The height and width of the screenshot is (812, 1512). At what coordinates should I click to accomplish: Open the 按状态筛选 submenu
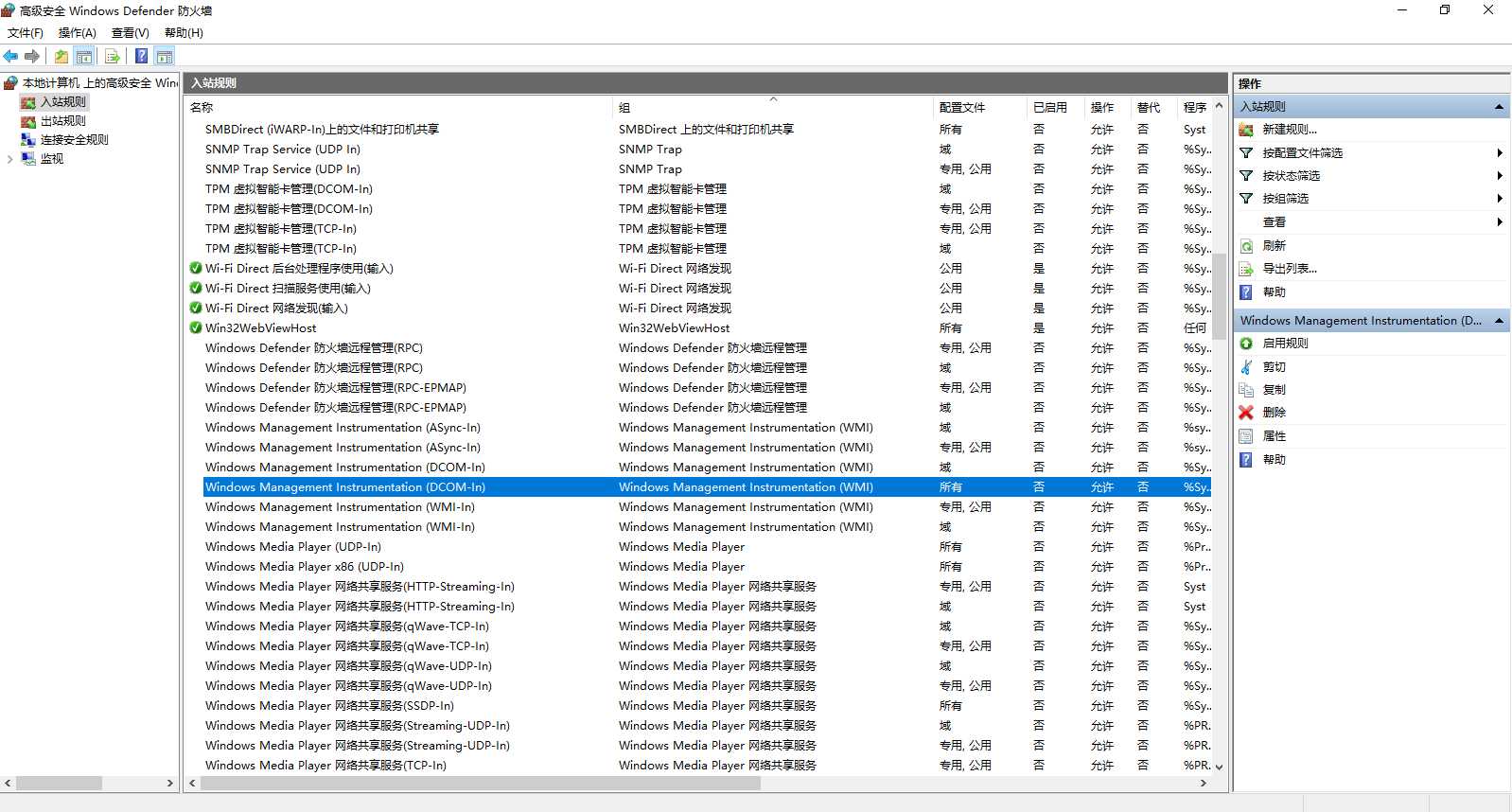pos(1371,176)
